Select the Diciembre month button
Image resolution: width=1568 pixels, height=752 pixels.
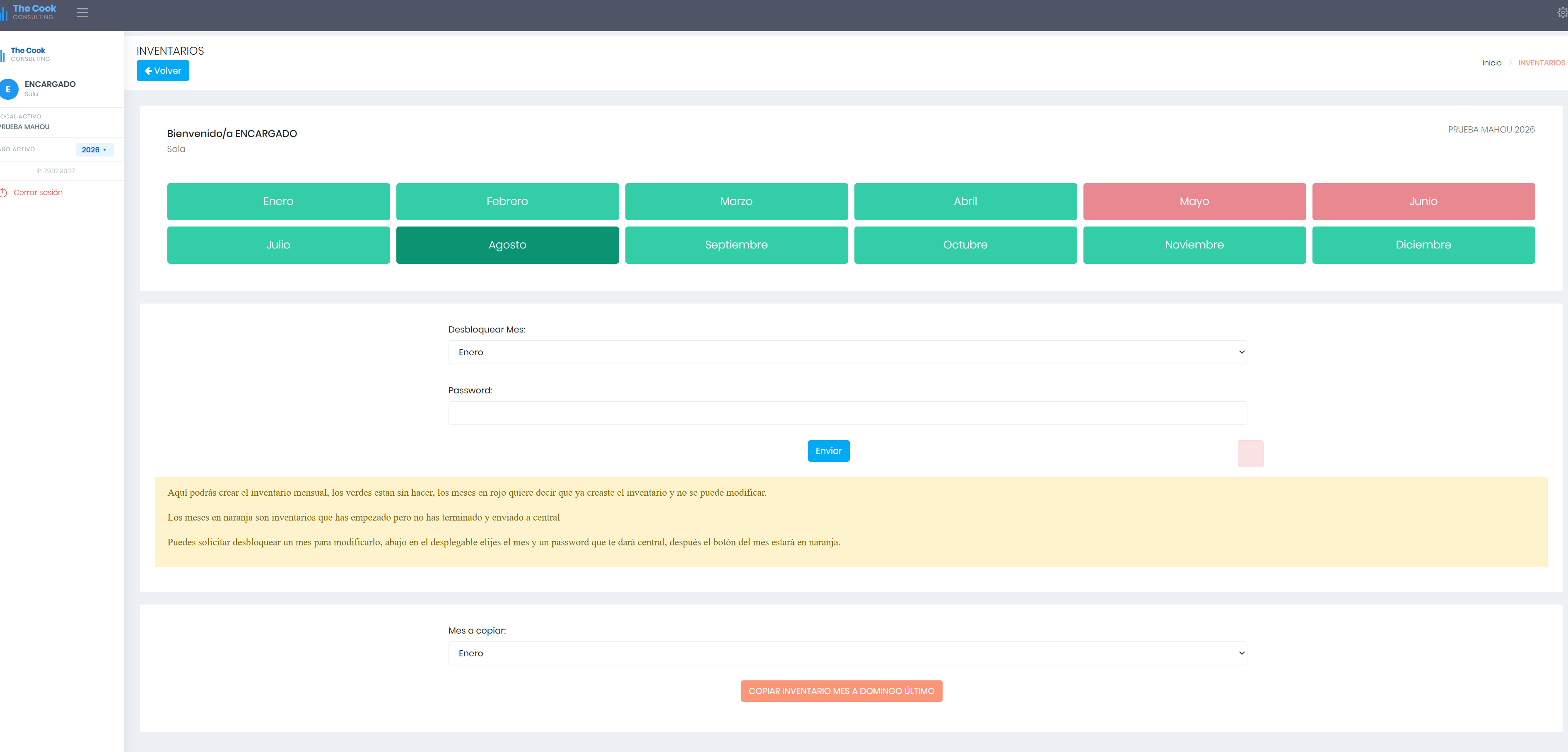pos(1423,245)
